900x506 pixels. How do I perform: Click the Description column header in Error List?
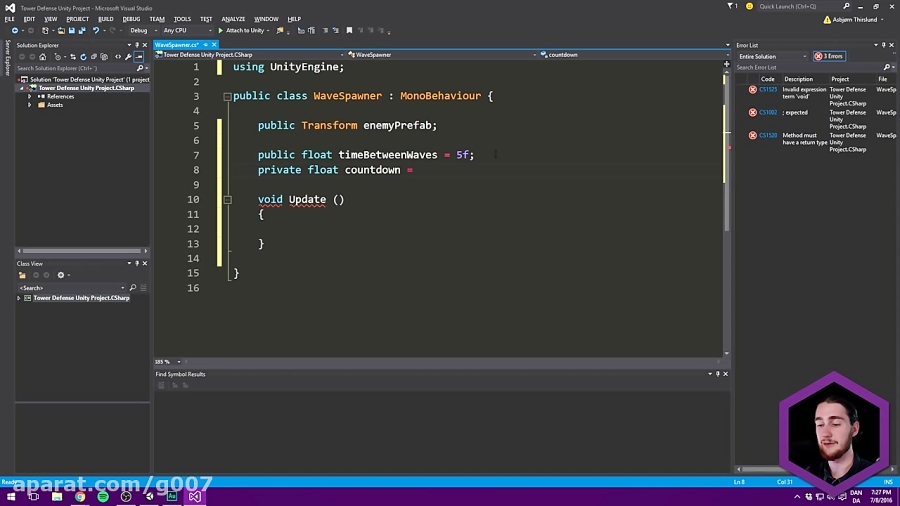point(798,79)
